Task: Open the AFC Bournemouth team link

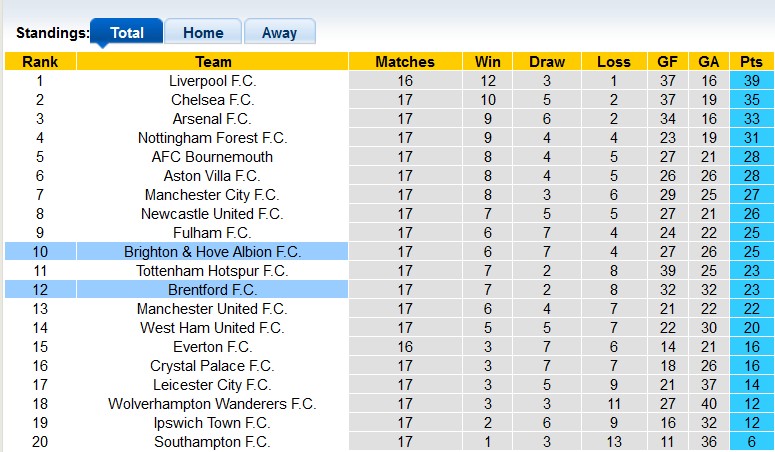Action: tap(212, 157)
